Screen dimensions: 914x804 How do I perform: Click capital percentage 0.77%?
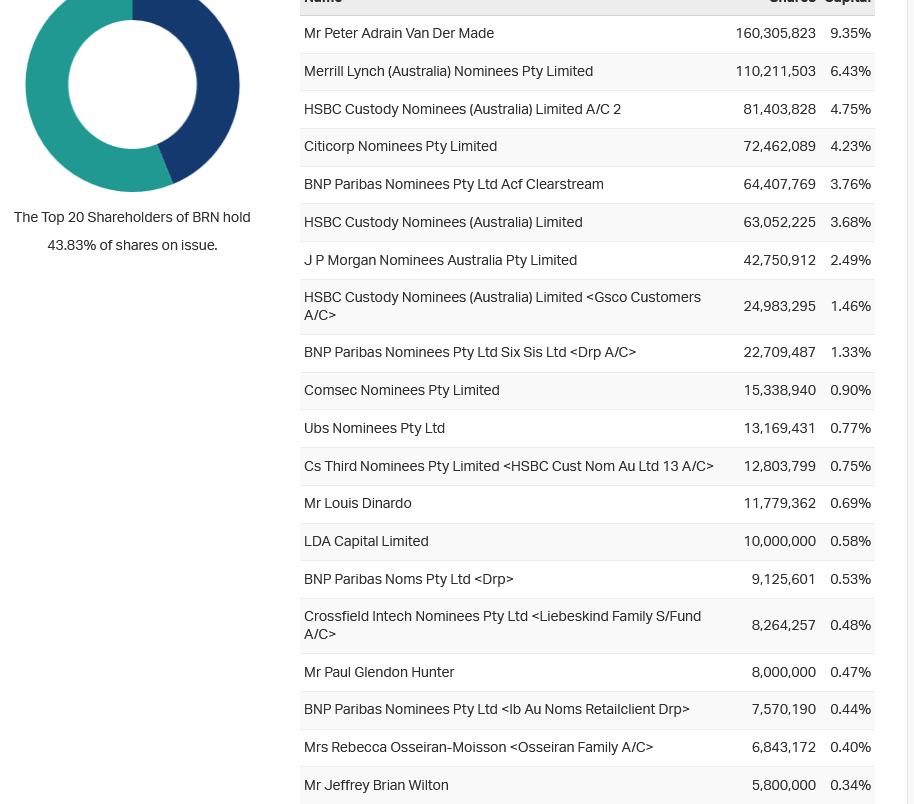pos(850,428)
